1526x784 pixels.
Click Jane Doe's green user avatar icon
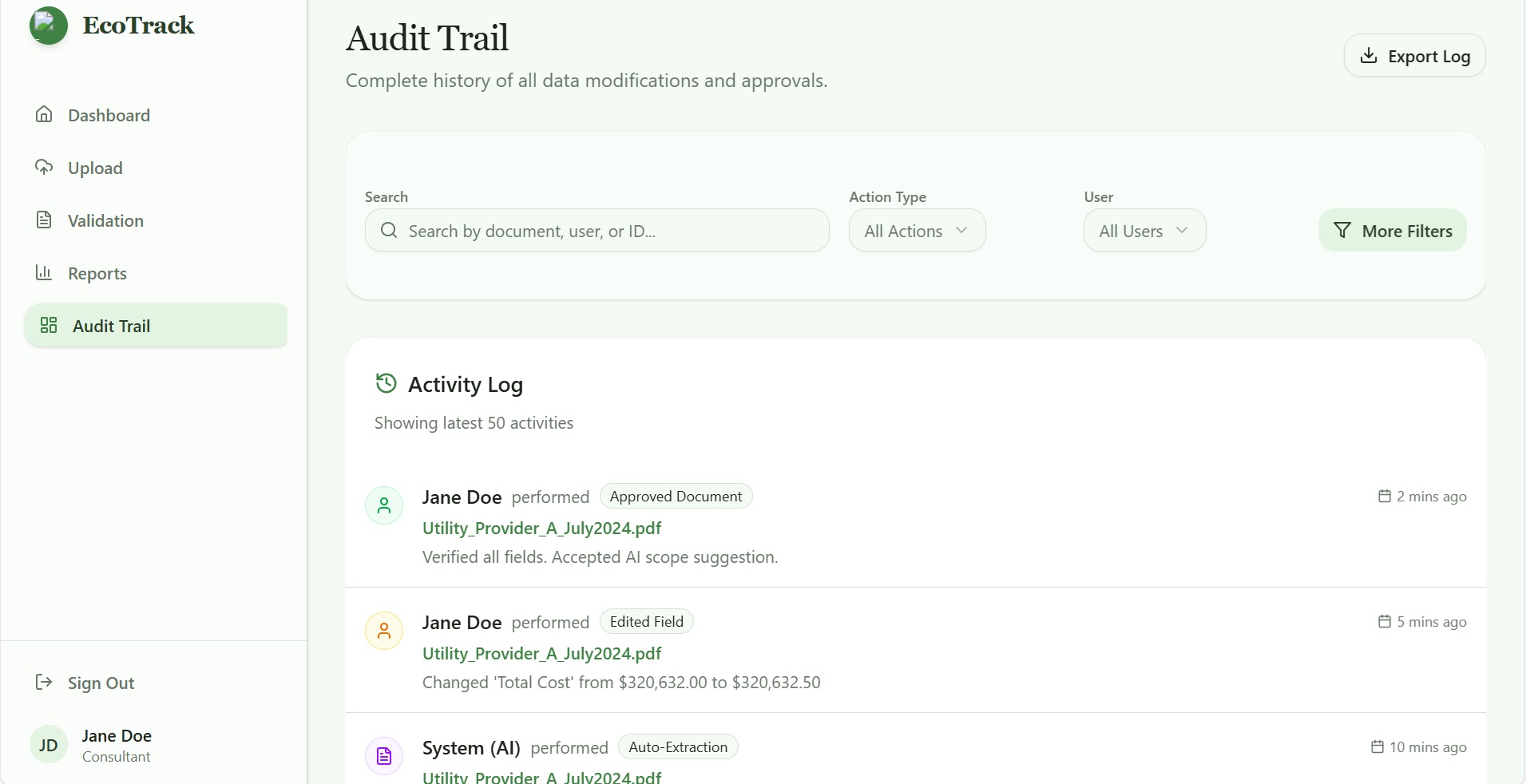pyautogui.click(x=384, y=505)
